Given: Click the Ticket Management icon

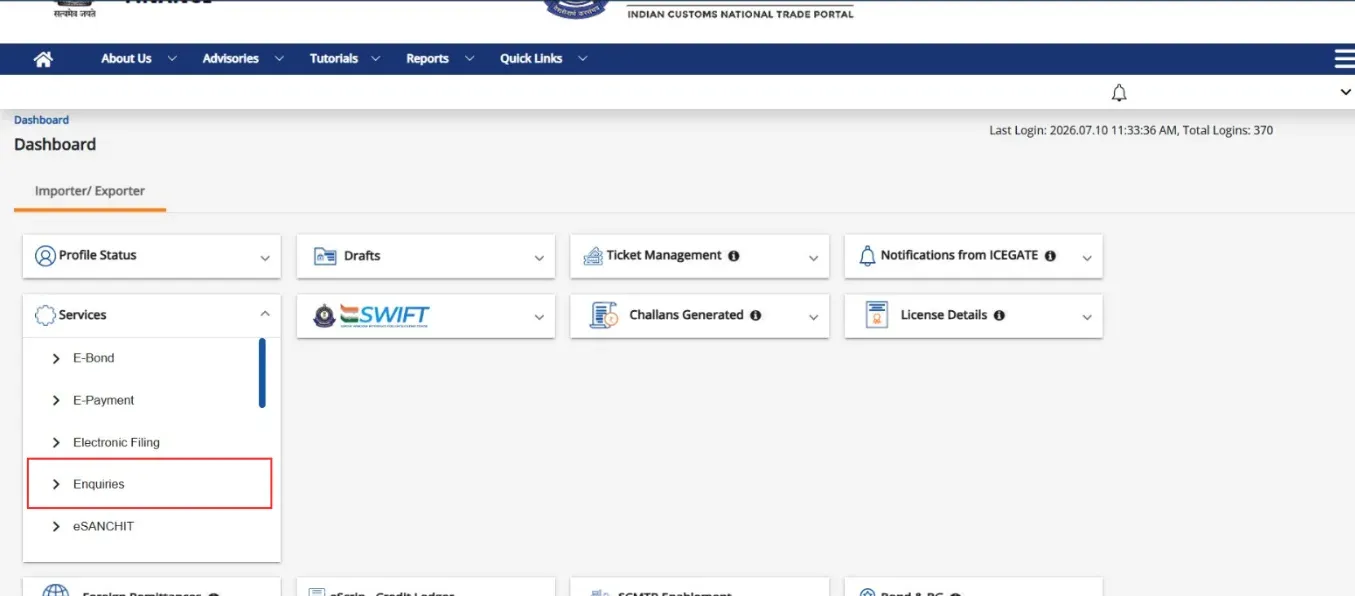Looking at the screenshot, I should tap(592, 256).
